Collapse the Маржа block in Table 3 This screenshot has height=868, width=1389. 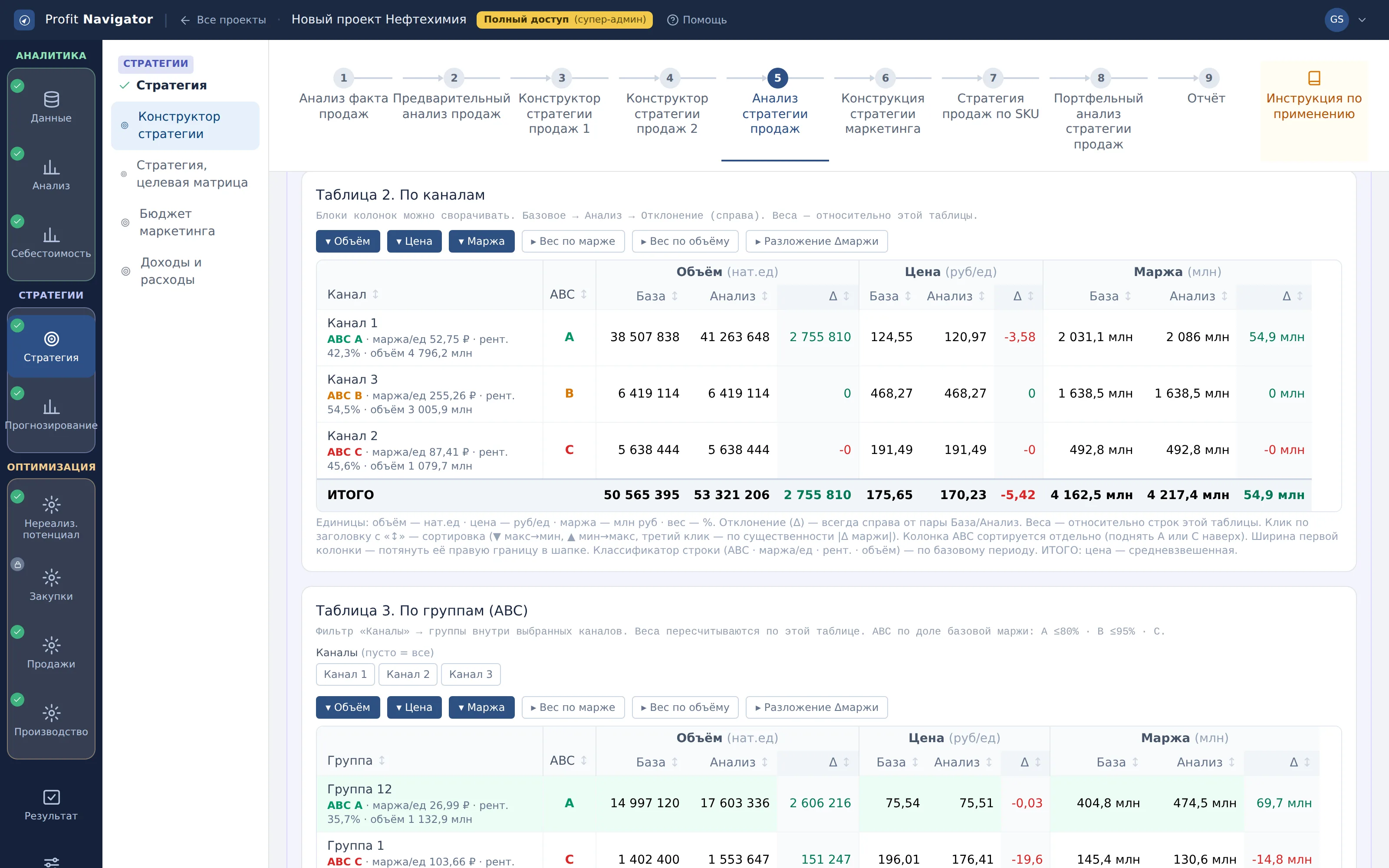coord(481,708)
